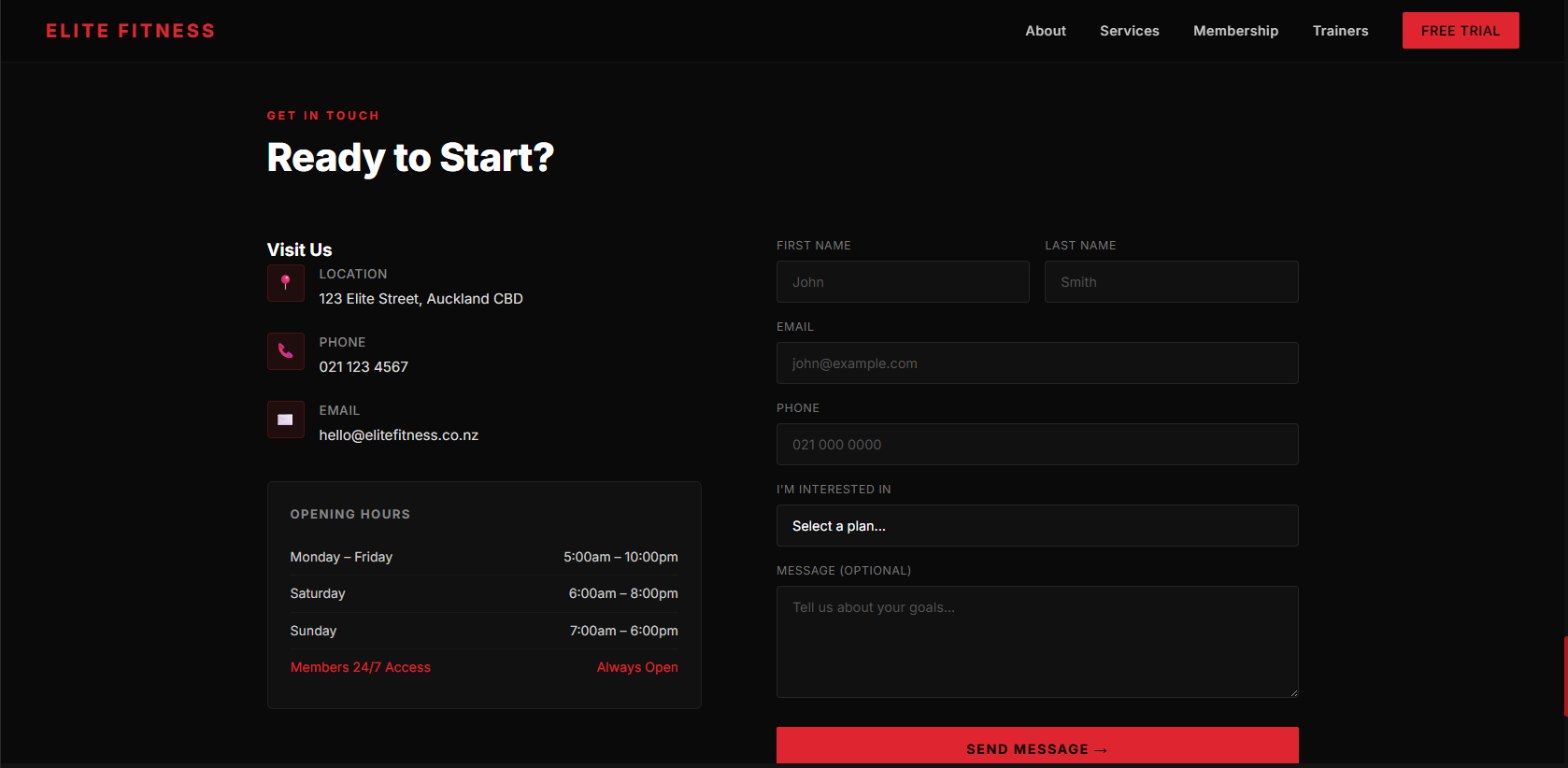Click the pink phone handset icon
1568x768 pixels.
tap(286, 351)
